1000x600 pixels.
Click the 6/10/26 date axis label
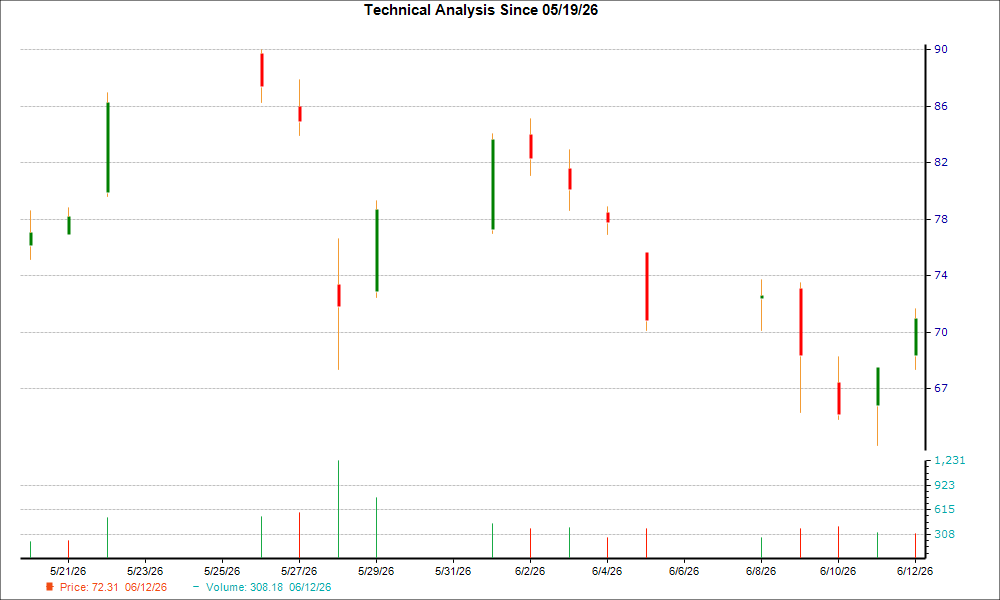tap(838, 571)
